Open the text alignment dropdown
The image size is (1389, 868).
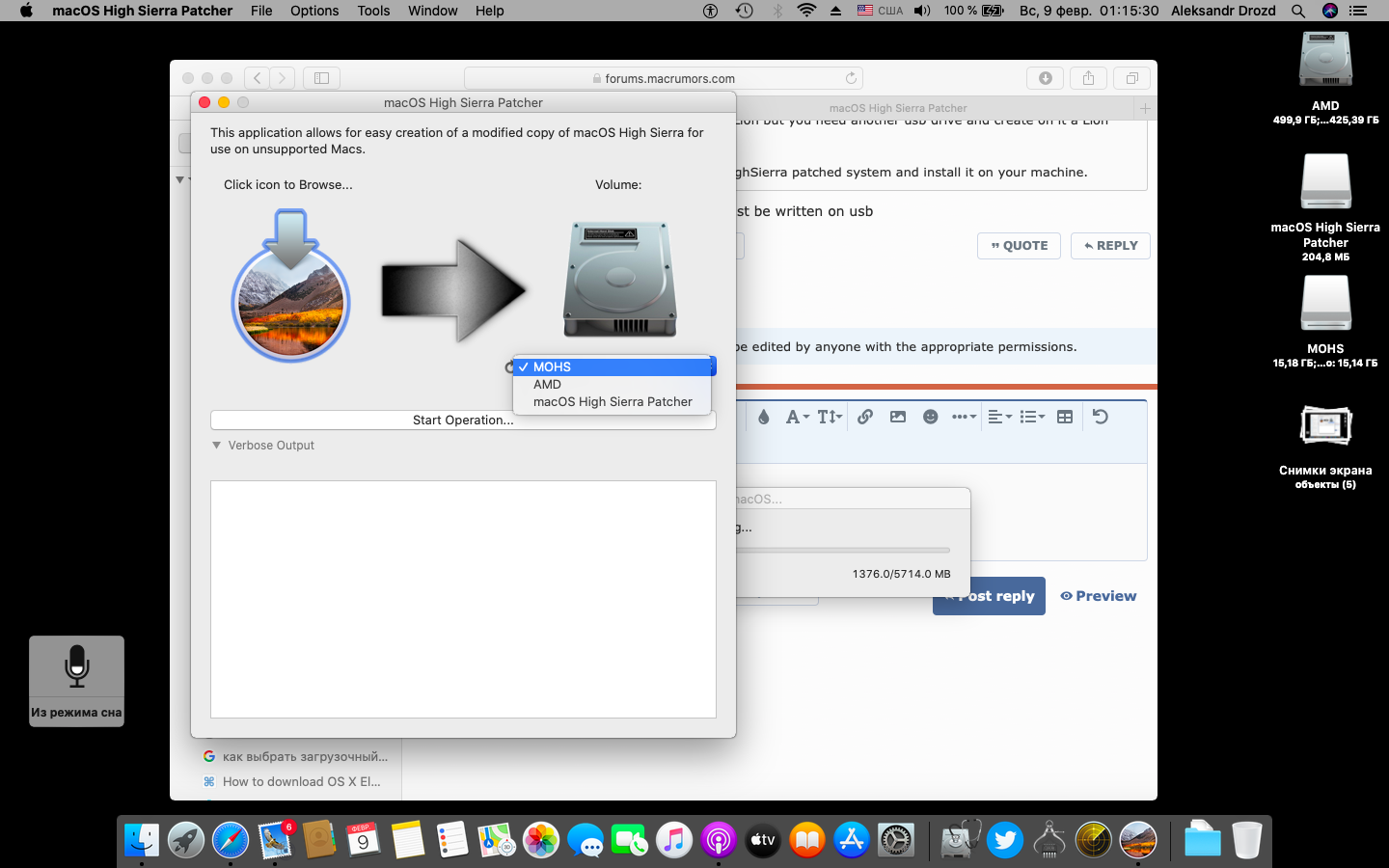(1000, 417)
